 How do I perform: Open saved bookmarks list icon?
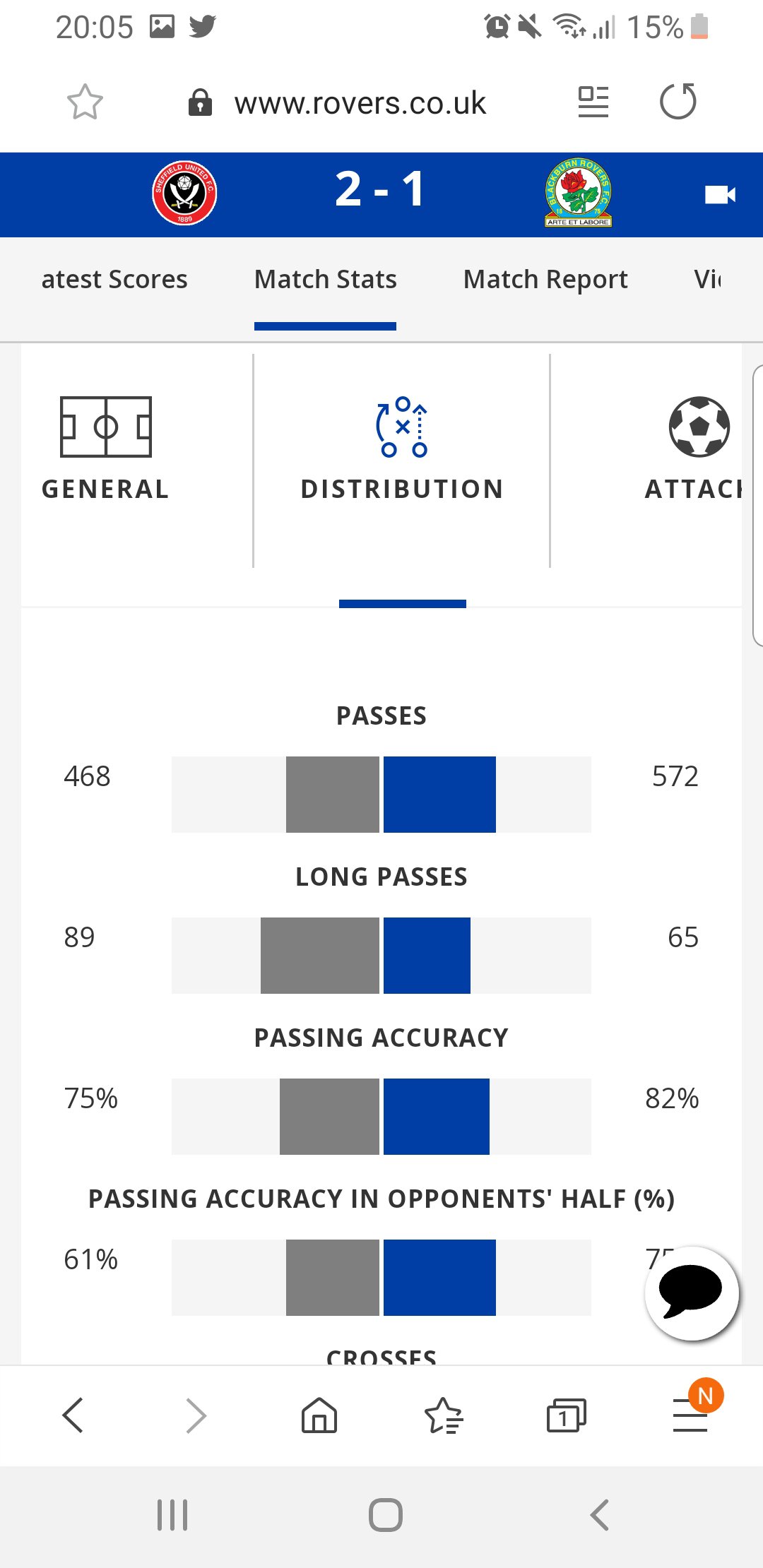click(444, 1415)
